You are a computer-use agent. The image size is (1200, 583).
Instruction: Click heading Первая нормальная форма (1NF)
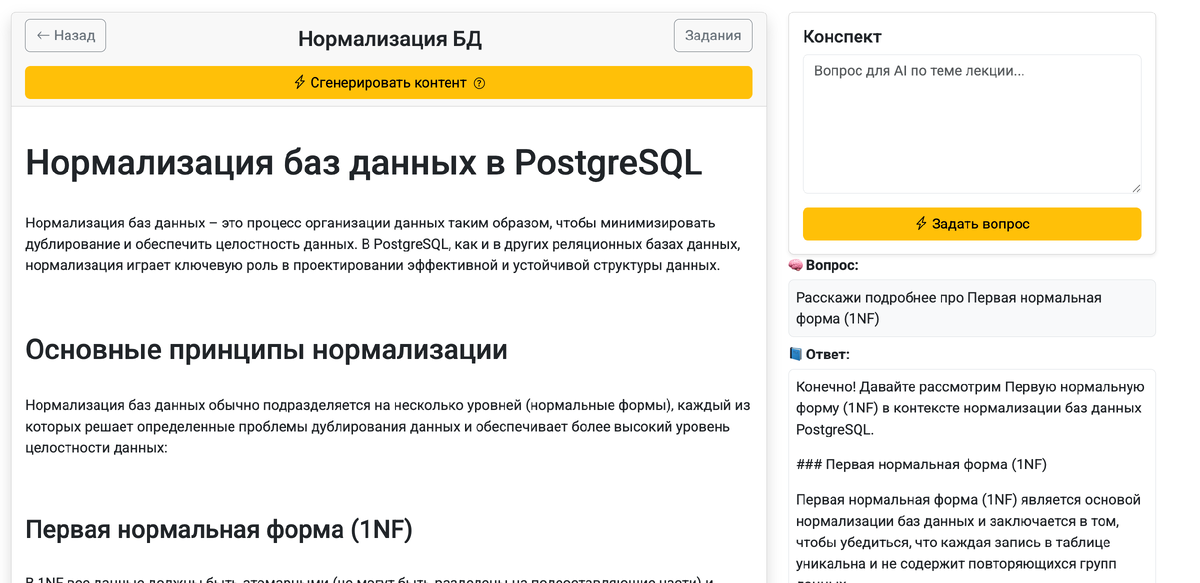point(219,529)
